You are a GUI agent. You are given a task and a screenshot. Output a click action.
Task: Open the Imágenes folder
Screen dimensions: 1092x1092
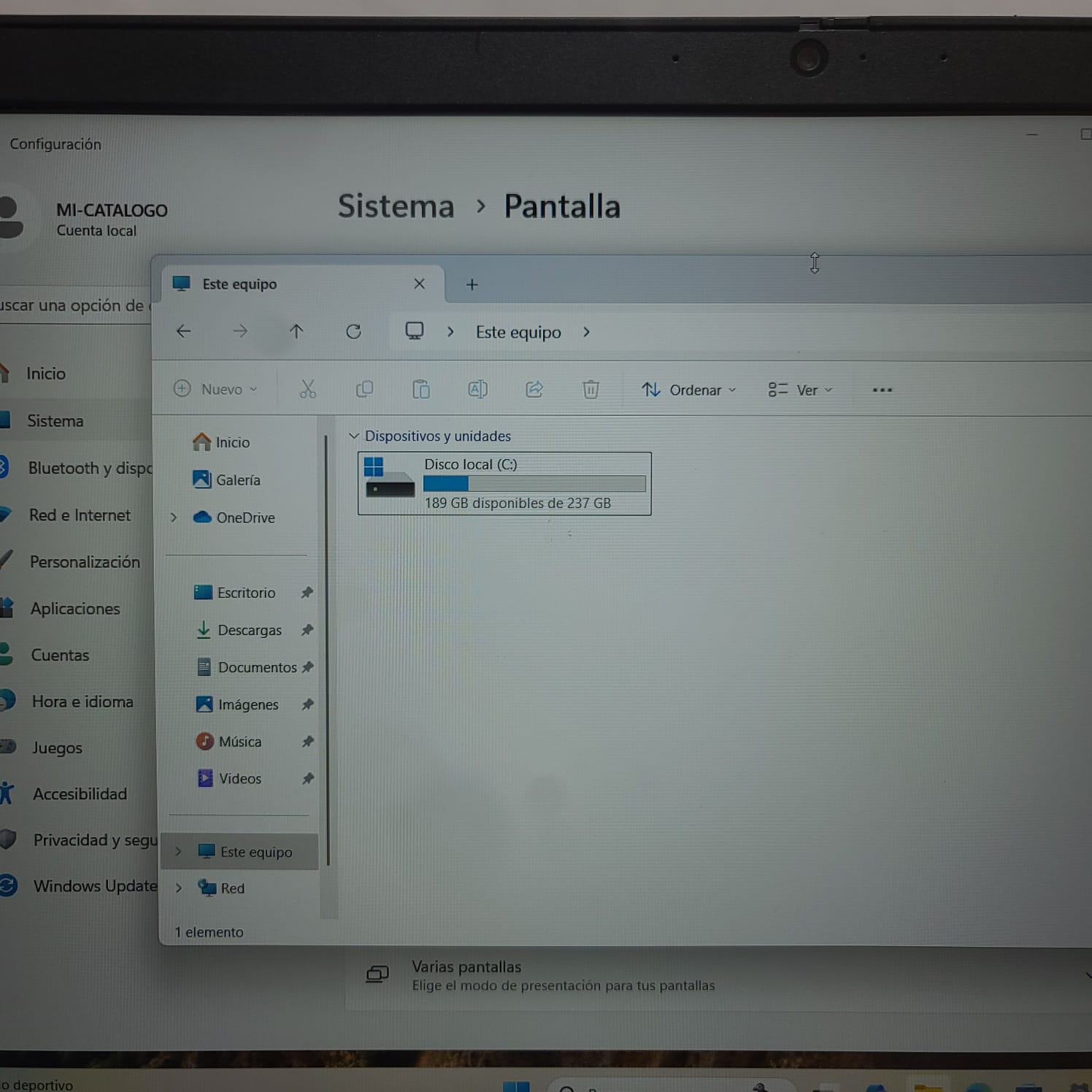click(237, 704)
